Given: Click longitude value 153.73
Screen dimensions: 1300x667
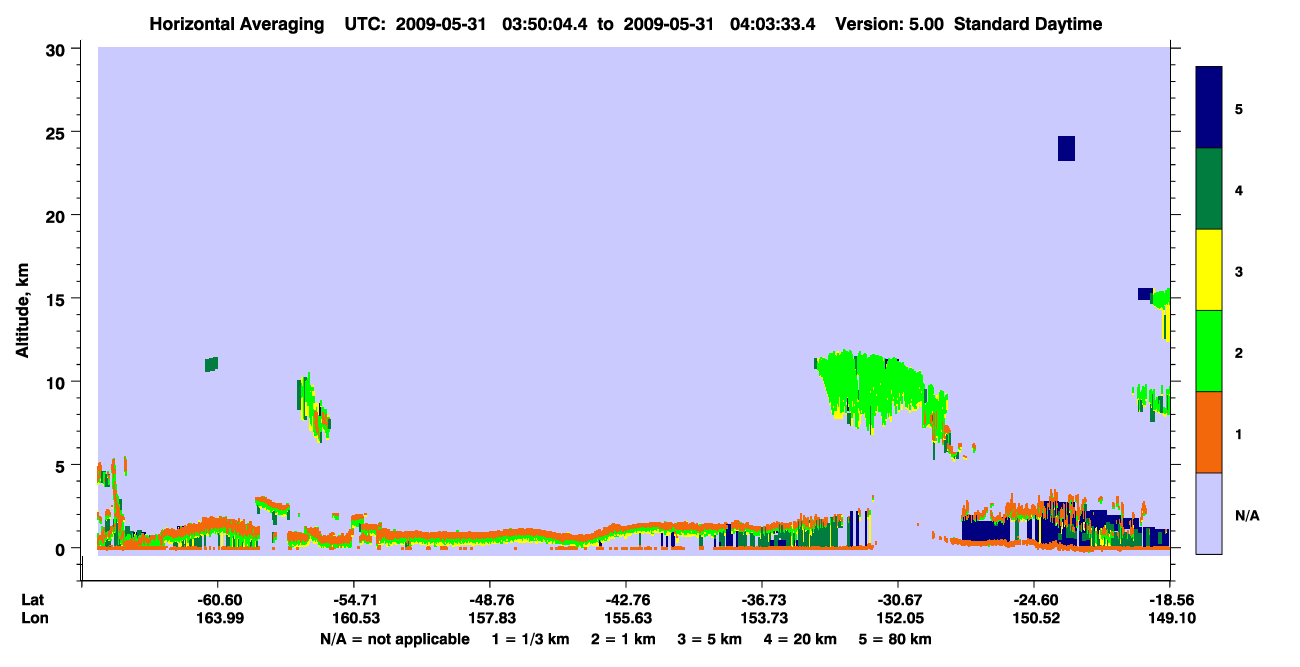Looking at the screenshot, I should click(762, 618).
